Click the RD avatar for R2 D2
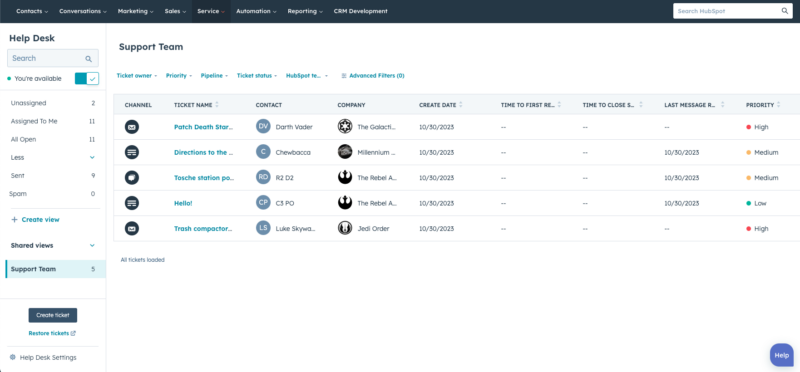The width and height of the screenshot is (800, 372). pyautogui.click(x=263, y=178)
